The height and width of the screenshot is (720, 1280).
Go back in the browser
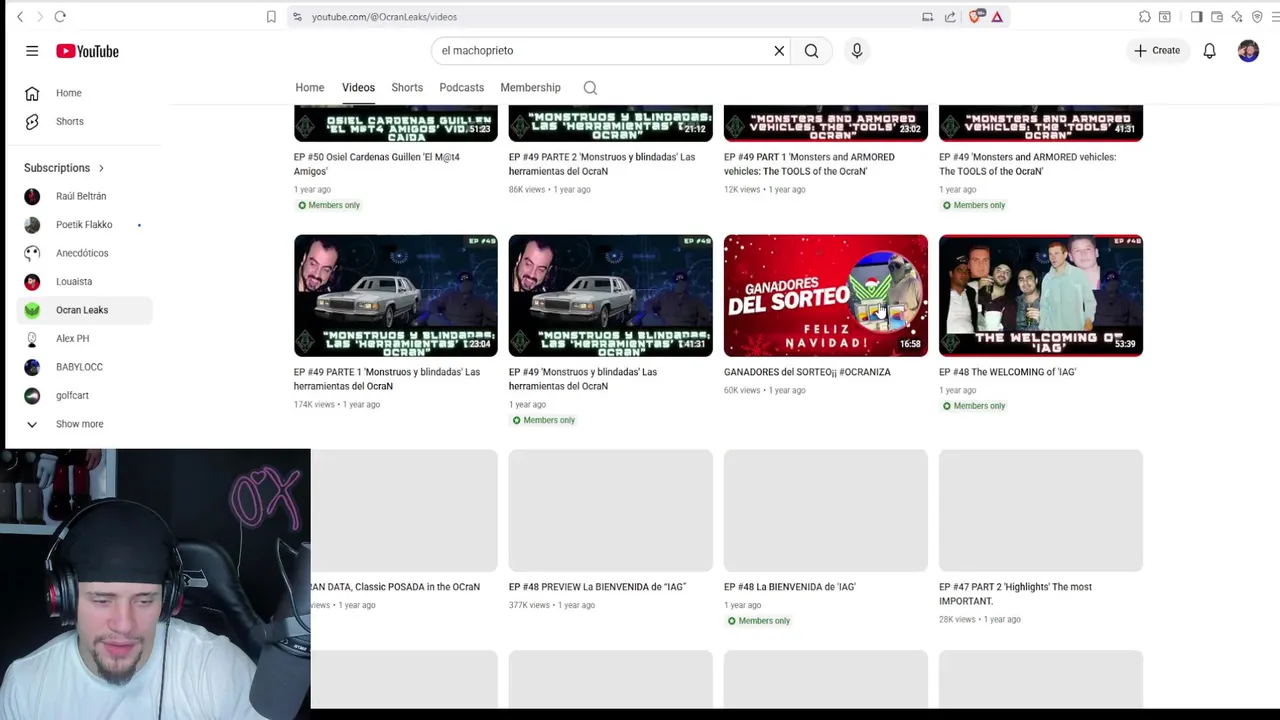coord(20,17)
